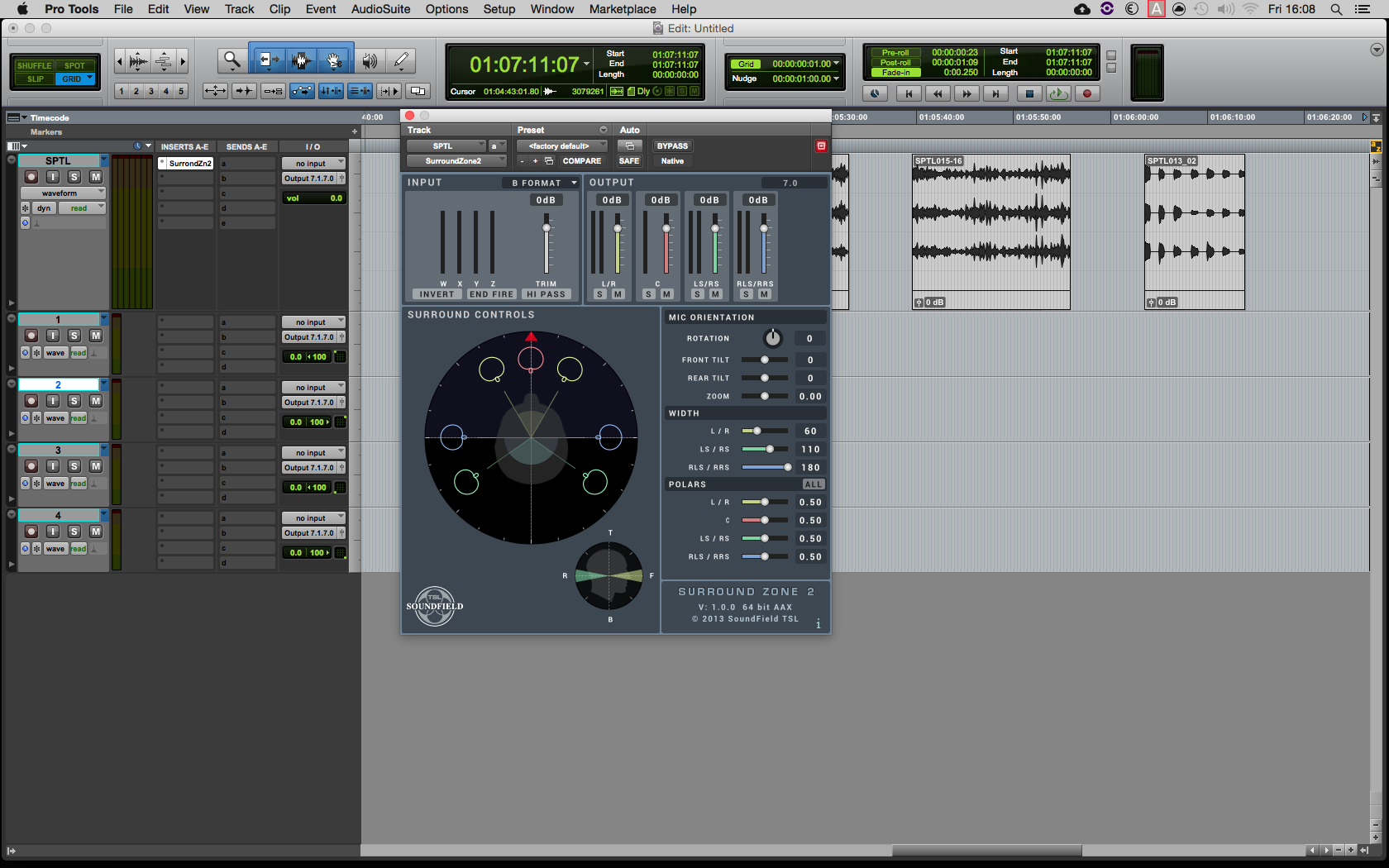Toggle input monitoring on track 1
1389x868 pixels.
pos(53,335)
